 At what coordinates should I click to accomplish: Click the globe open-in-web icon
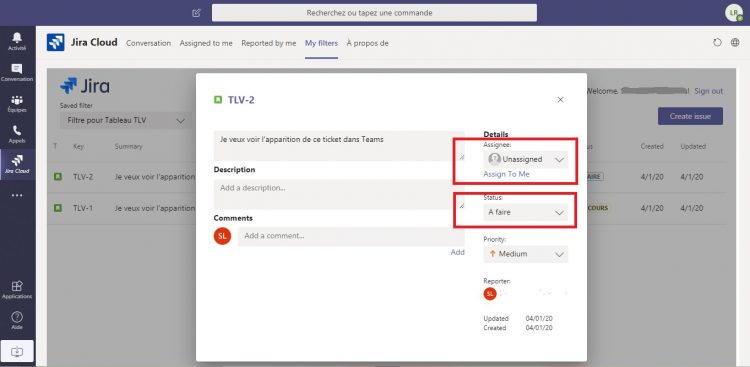click(x=735, y=43)
